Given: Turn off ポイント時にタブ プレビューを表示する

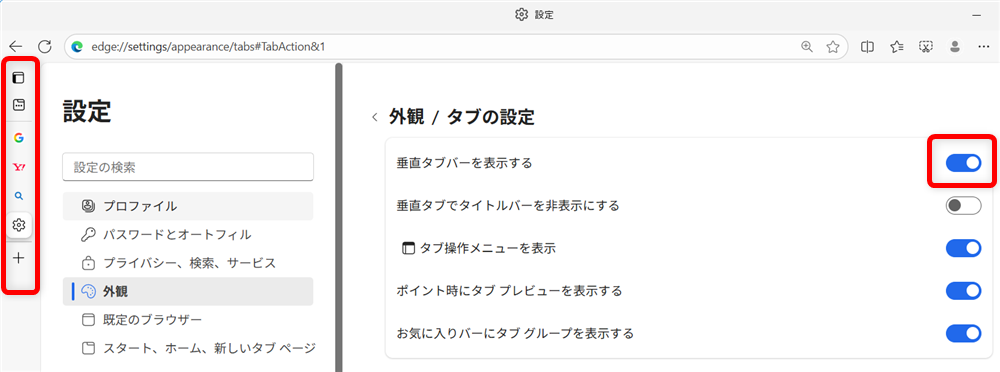Looking at the screenshot, I should [963, 290].
